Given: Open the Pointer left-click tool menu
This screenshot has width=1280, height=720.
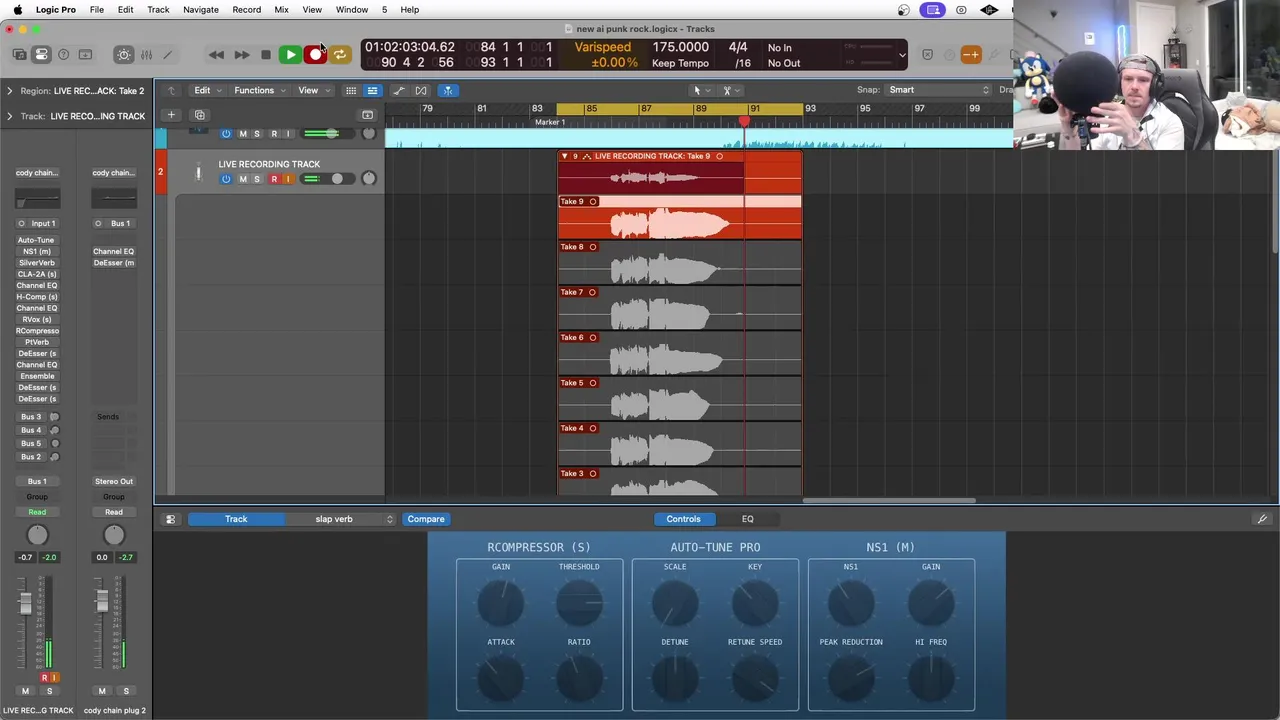Looking at the screenshot, I should click(700, 91).
